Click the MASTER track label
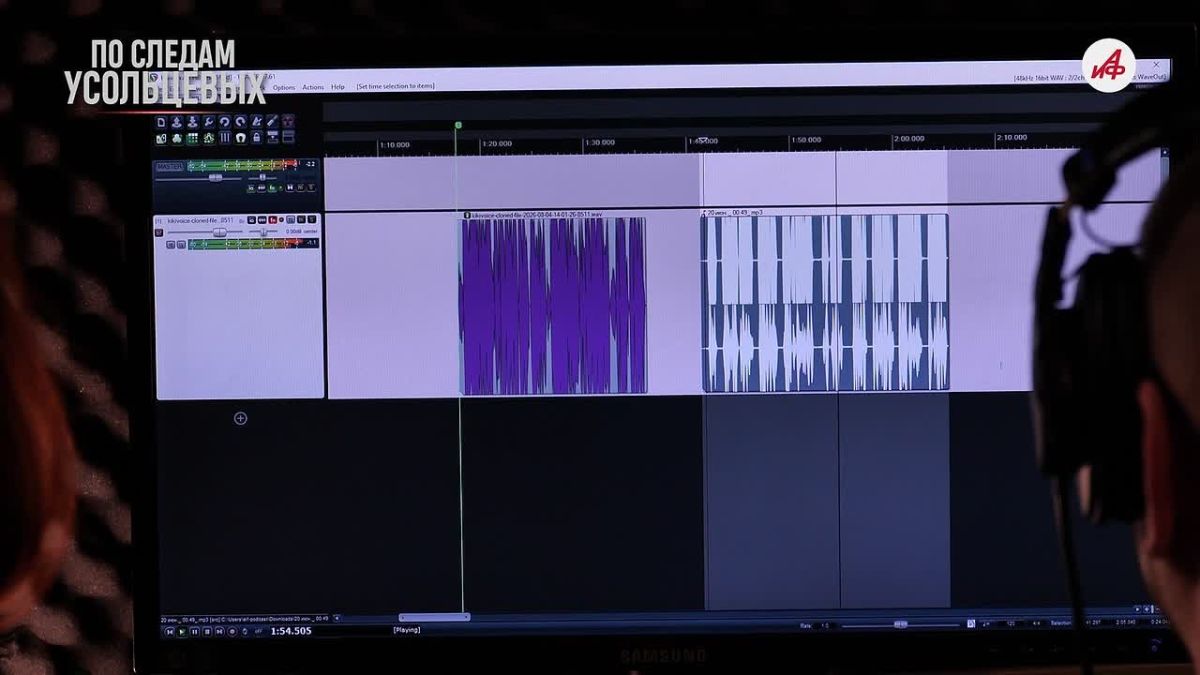The image size is (1200, 675). click(x=170, y=166)
